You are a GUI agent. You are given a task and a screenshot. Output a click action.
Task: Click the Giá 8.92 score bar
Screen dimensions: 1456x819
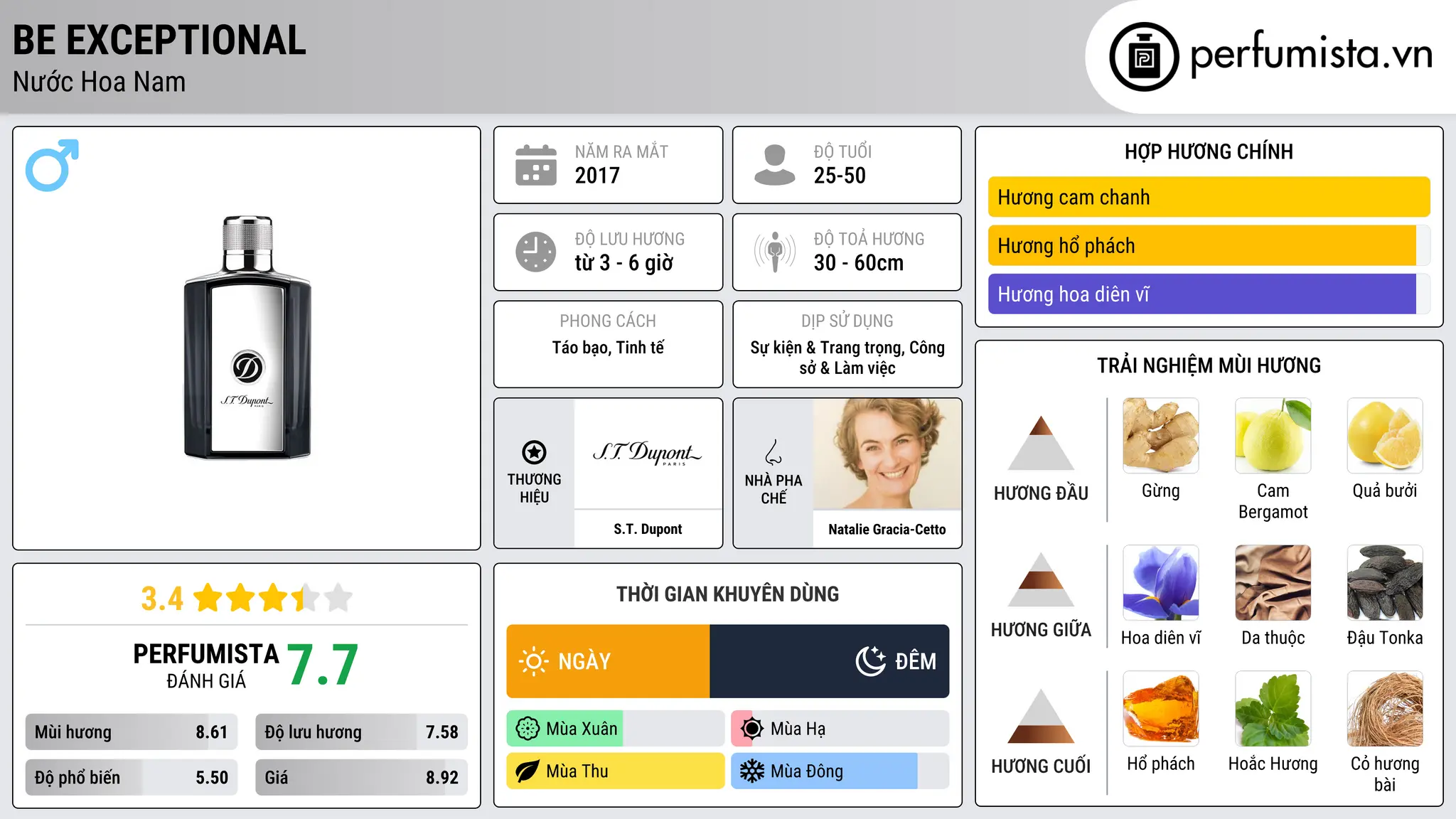pyautogui.click(x=361, y=778)
